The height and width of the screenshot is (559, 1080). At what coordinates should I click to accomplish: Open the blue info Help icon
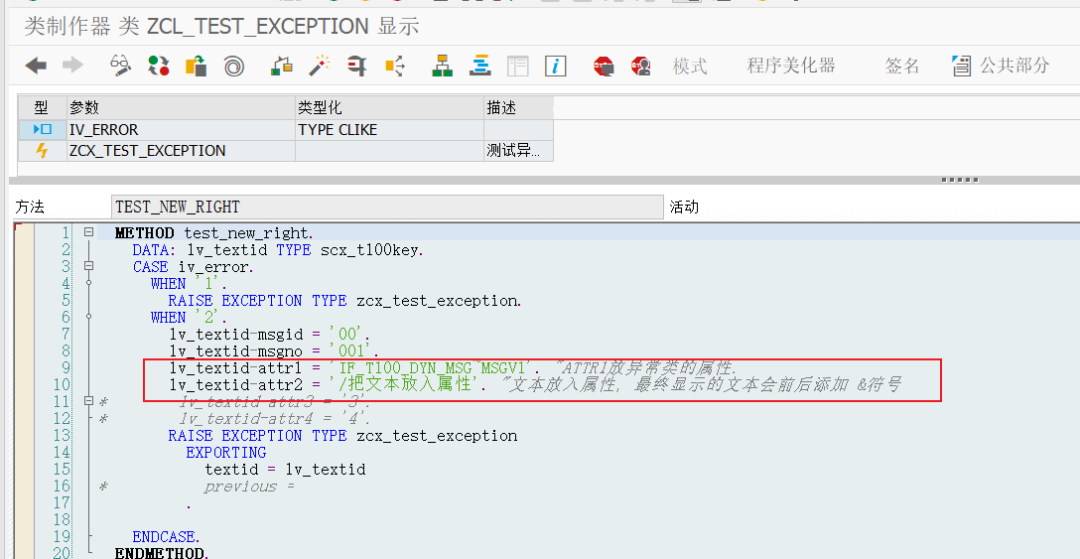click(x=555, y=66)
